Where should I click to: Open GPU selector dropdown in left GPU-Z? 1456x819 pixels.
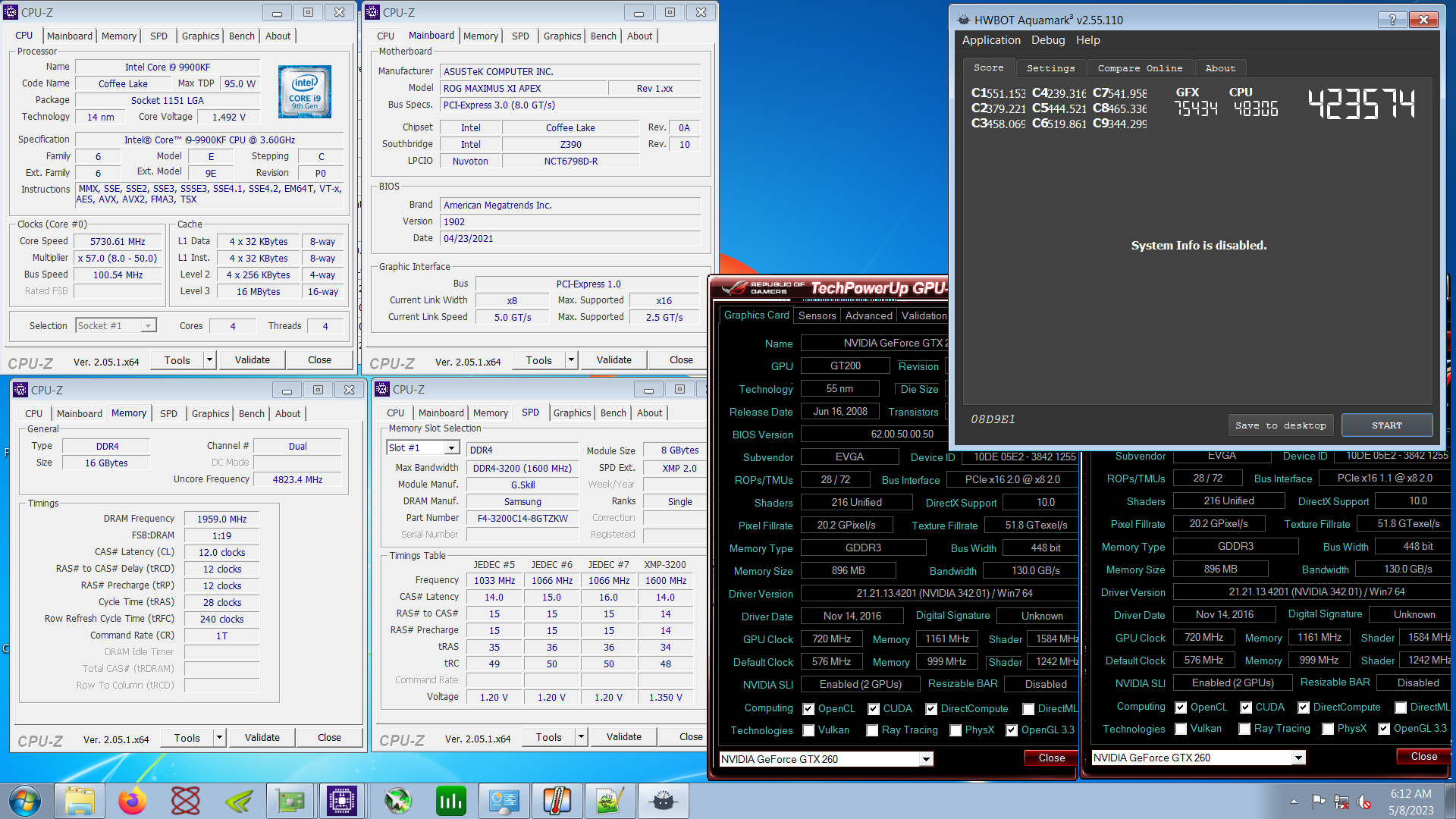[x=926, y=759]
